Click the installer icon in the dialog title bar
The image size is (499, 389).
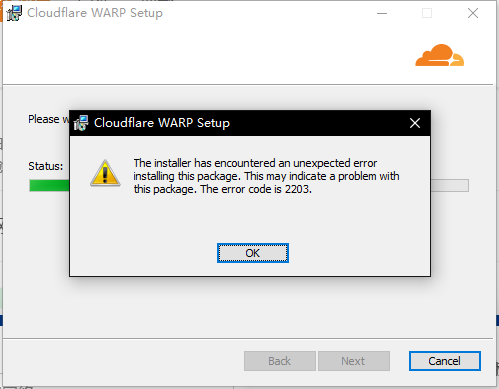click(x=81, y=123)
